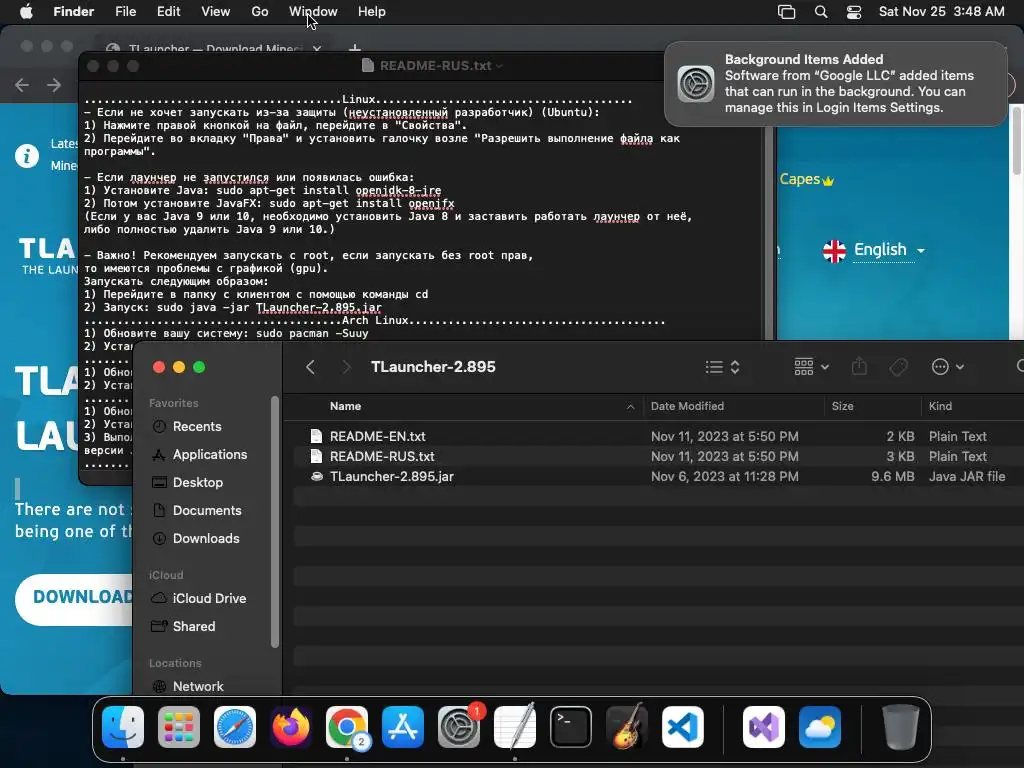
Task: Open Terminal from the Dock
Action: click(x=571, y=727)
